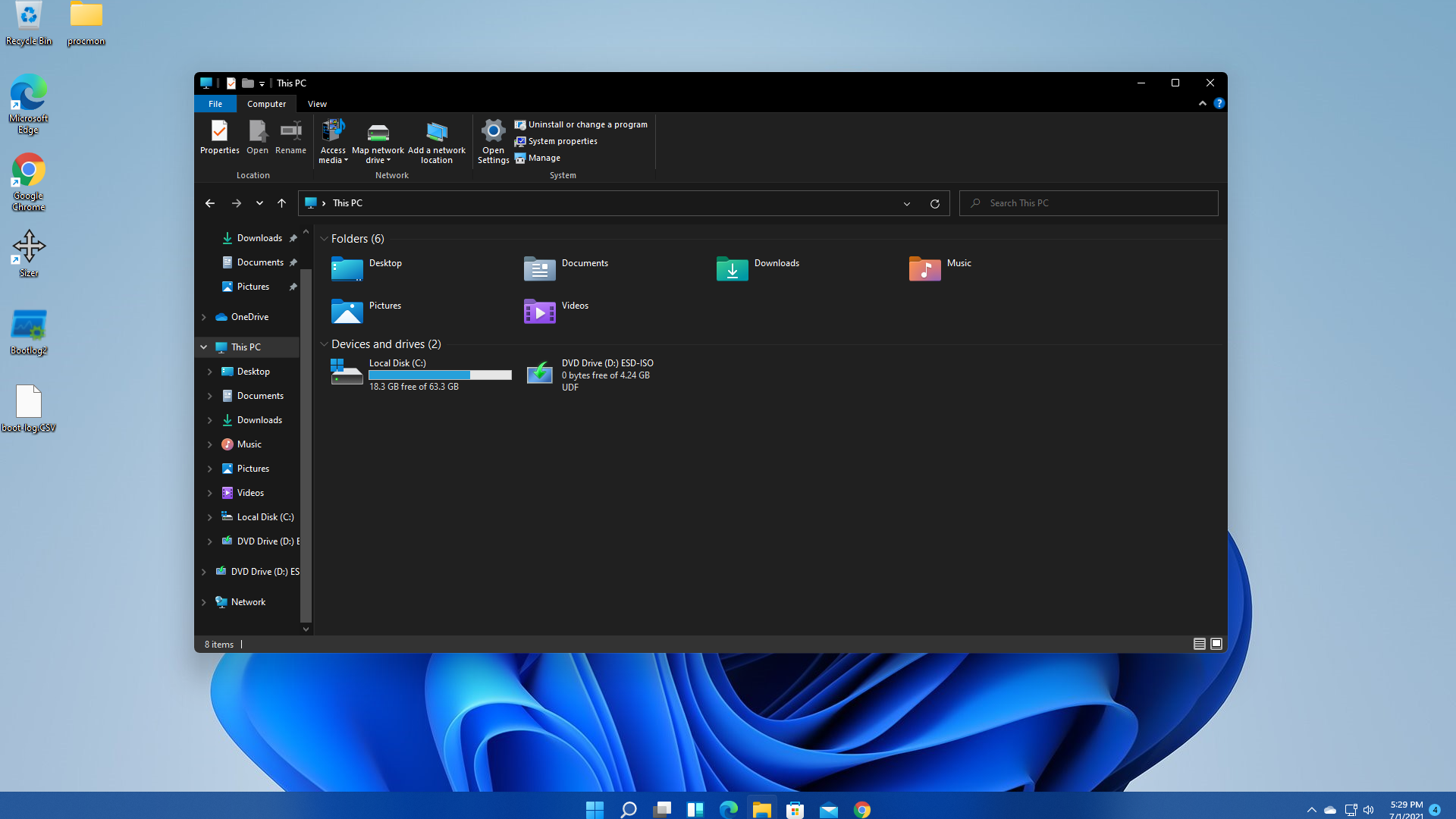
Task: Expand Network node in navigation pane
Action: click(204, 602)
